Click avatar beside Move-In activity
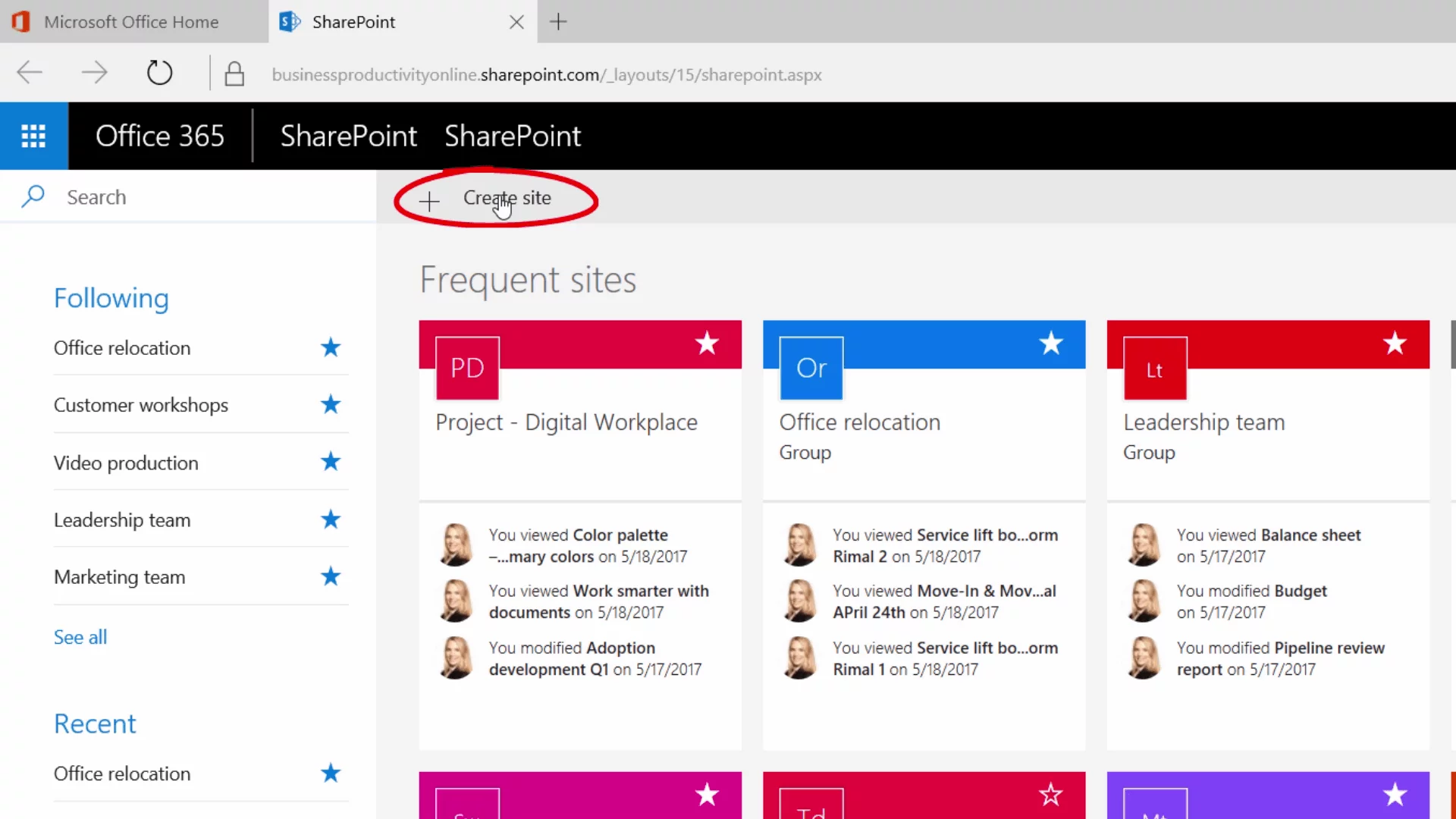Screen dimensions: 1456x819 (x=801, y=601)
